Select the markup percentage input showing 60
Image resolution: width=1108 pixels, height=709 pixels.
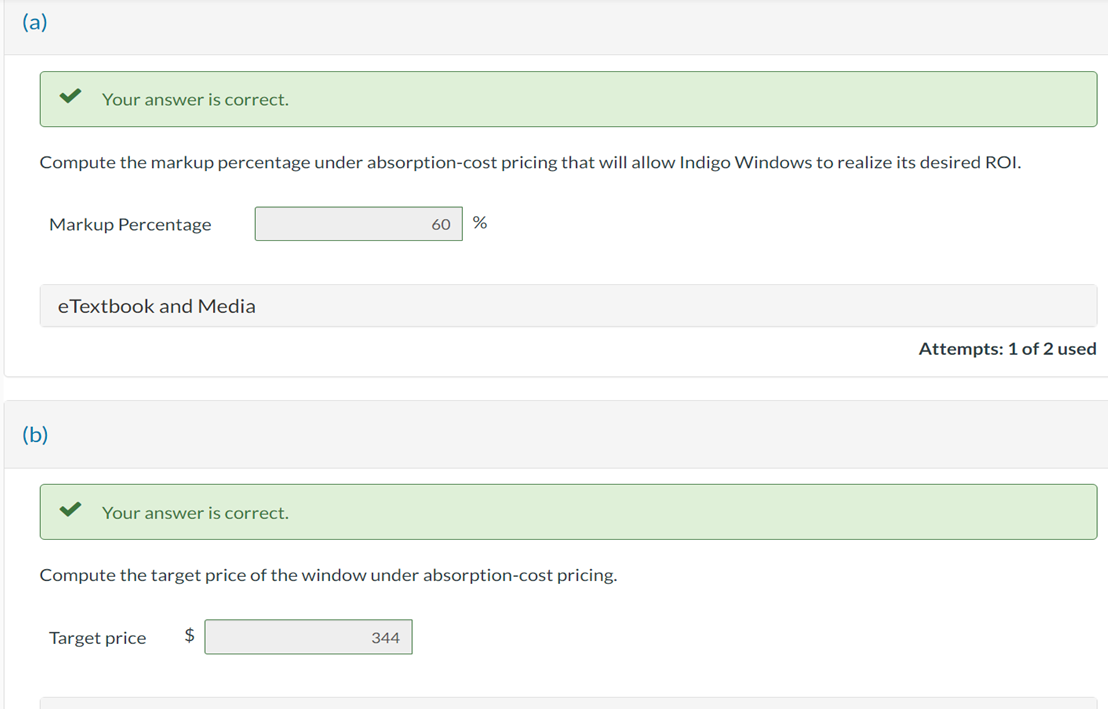tap(358, 223)
